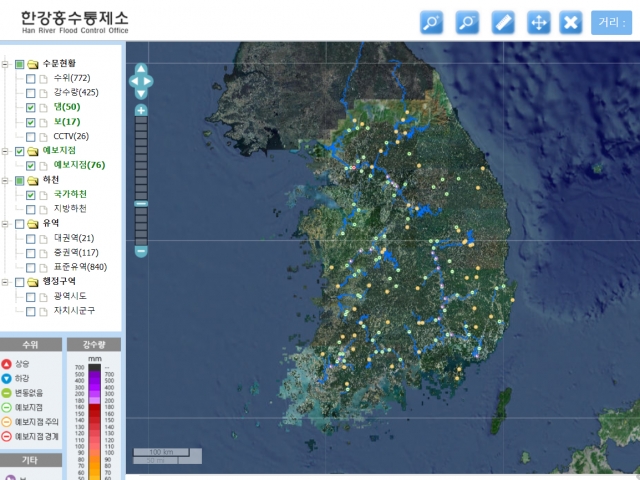The image size is (640, 480).
Task: Enable the 자치시군구 checkbox
Action: click(x=31, y=312)
